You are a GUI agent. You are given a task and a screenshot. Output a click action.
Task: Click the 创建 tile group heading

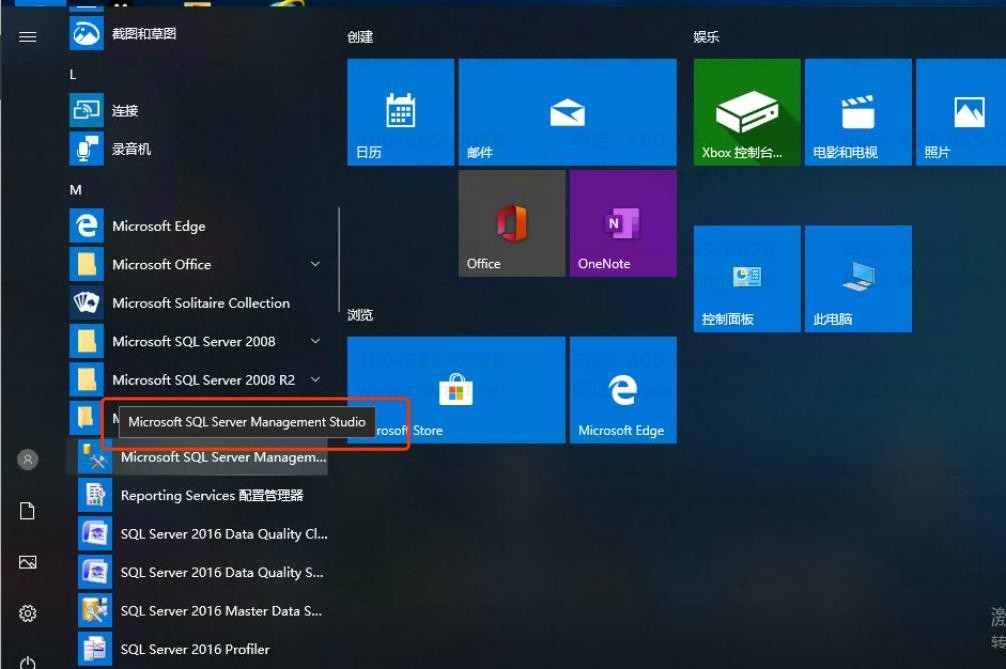coord(360,37)
